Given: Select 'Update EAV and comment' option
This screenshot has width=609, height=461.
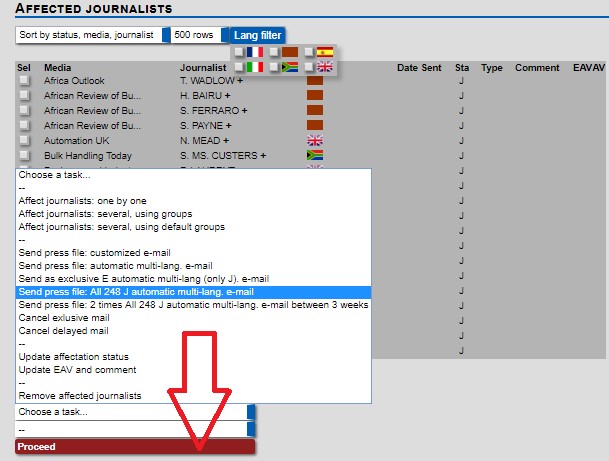Looking at the screenshot, I should 77,370.
